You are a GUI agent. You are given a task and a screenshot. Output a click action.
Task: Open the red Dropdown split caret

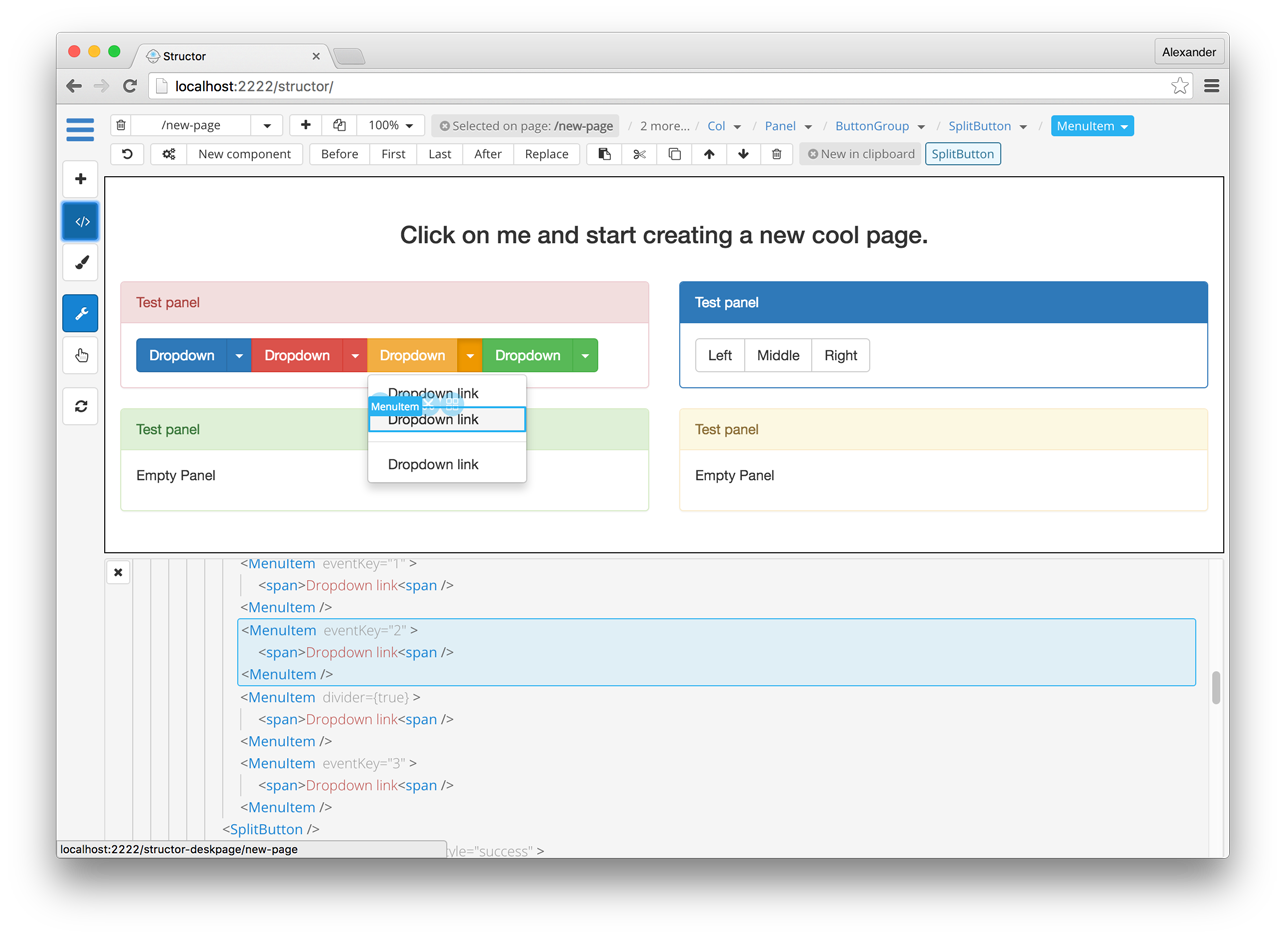(355, 355)
